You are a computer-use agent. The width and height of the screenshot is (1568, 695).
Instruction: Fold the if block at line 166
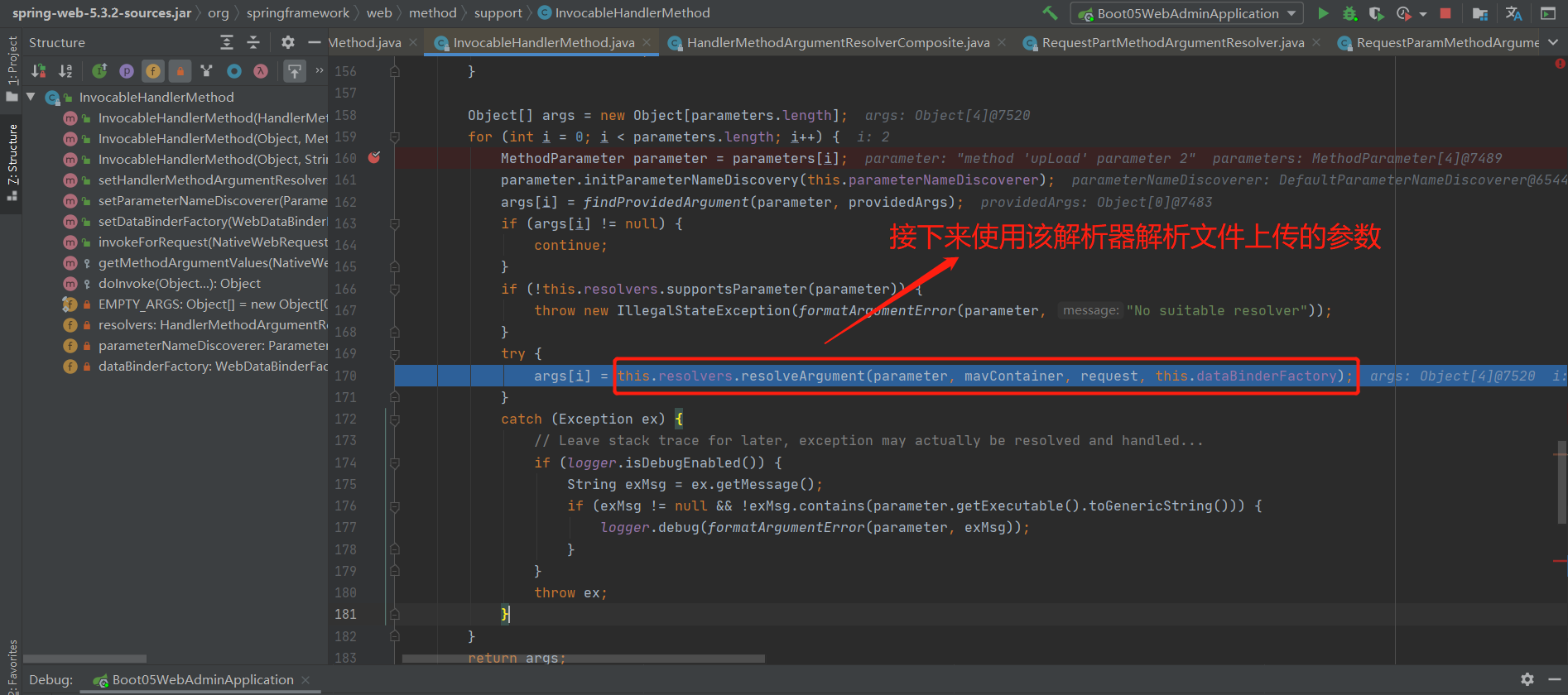395,289
